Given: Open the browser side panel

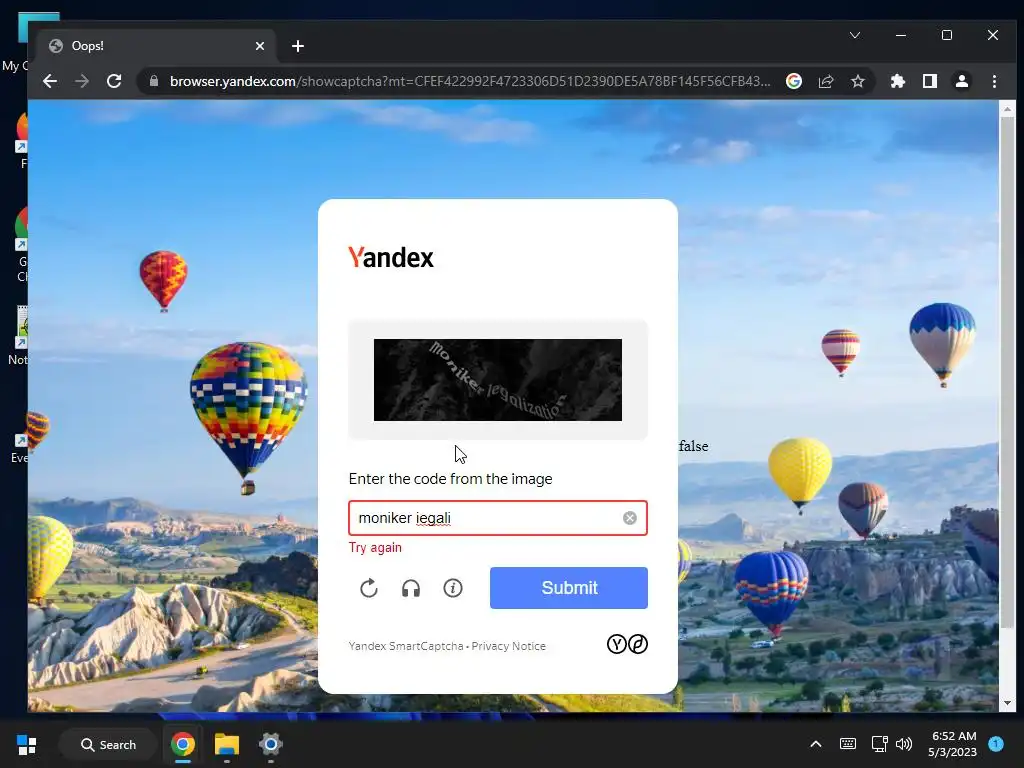Looking at the screenshot, I should coord(930,81).
